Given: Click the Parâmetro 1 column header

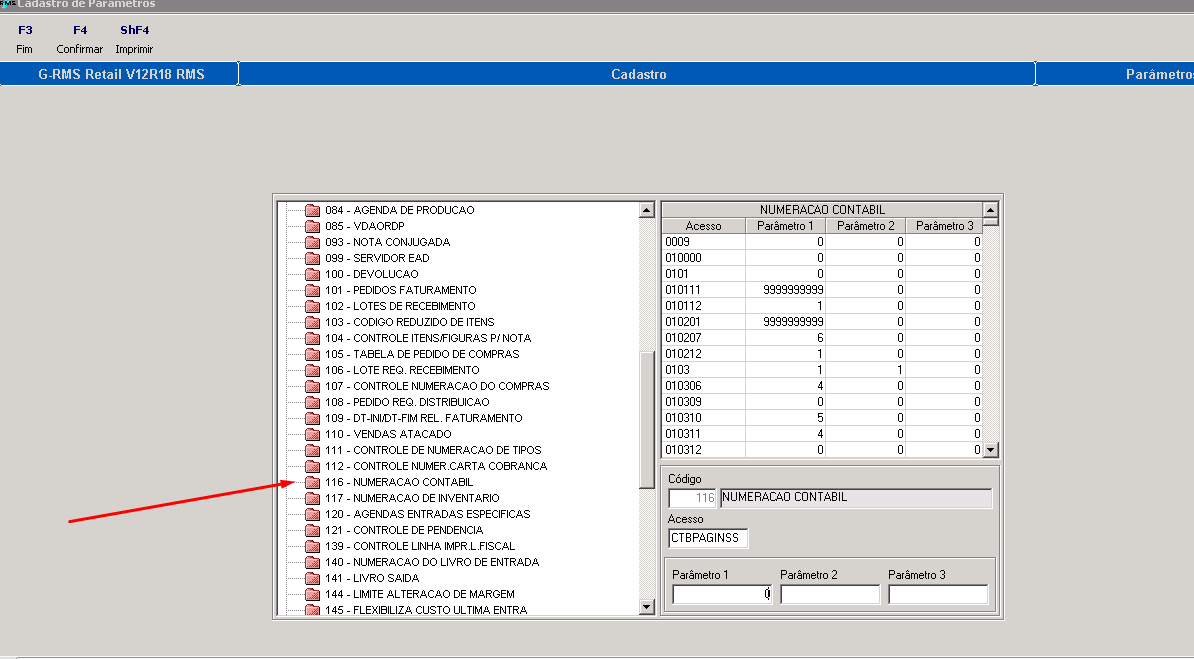Looking at the screenshot, I should tap(785, 226).
